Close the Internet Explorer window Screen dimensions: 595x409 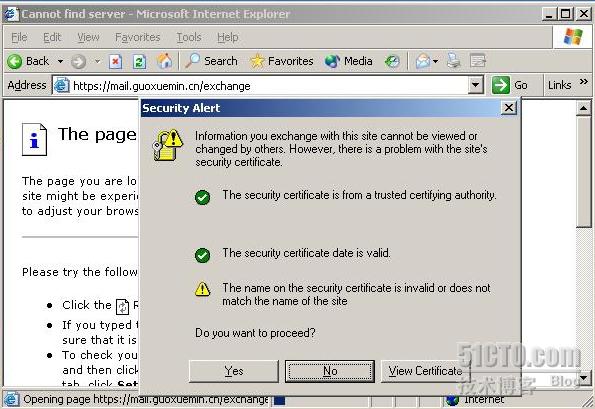584,14
